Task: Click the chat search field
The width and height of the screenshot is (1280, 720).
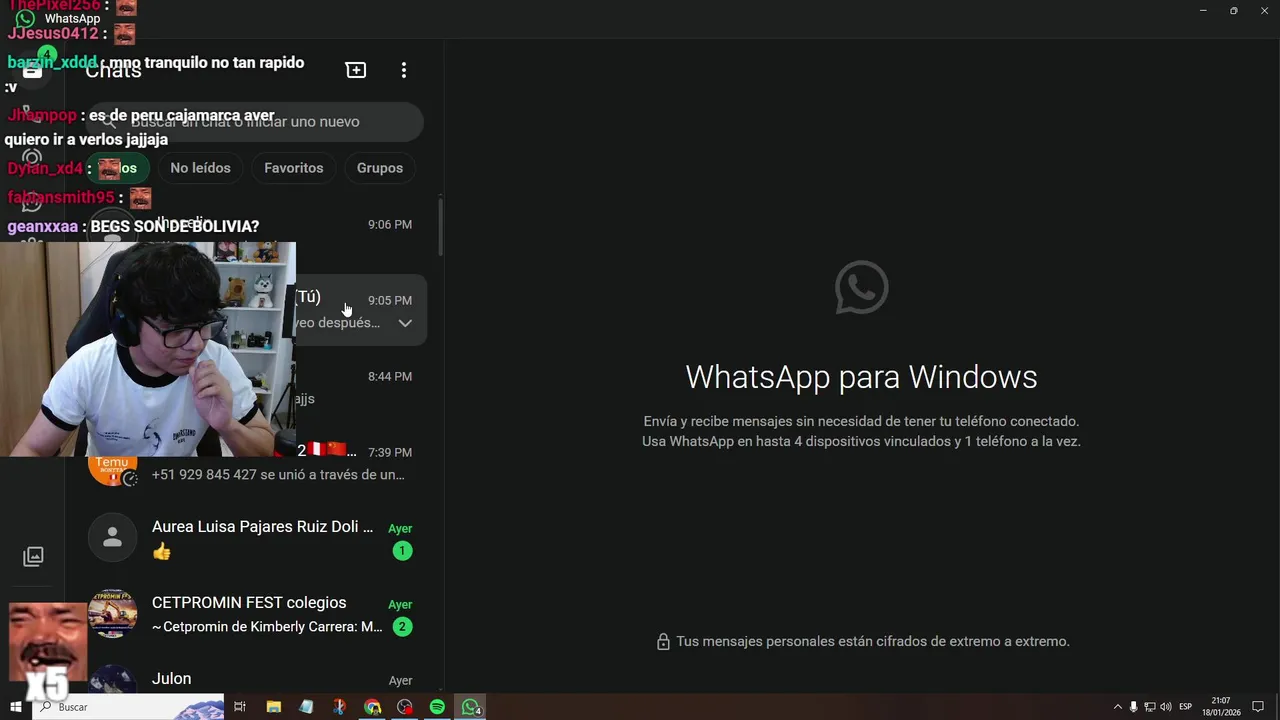Action: (x=255, y=122)
